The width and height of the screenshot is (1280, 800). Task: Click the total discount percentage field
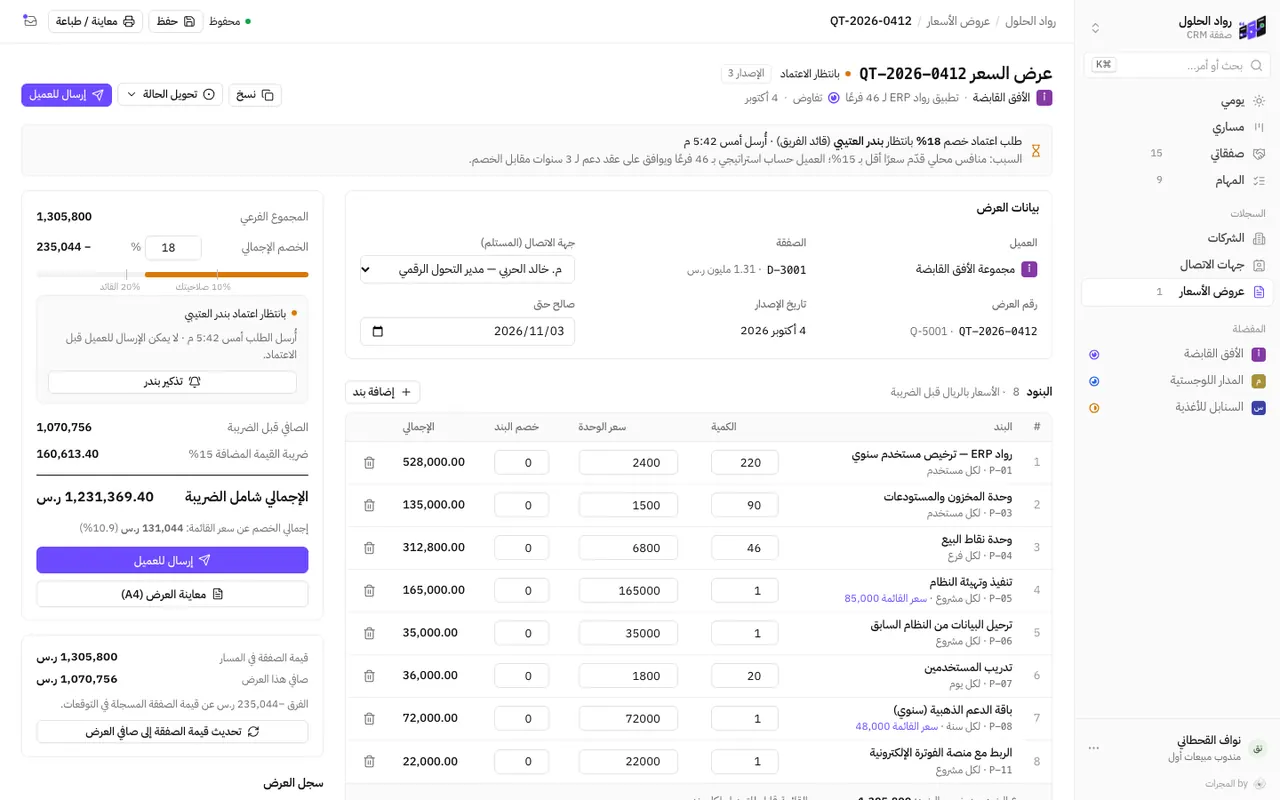173,248
